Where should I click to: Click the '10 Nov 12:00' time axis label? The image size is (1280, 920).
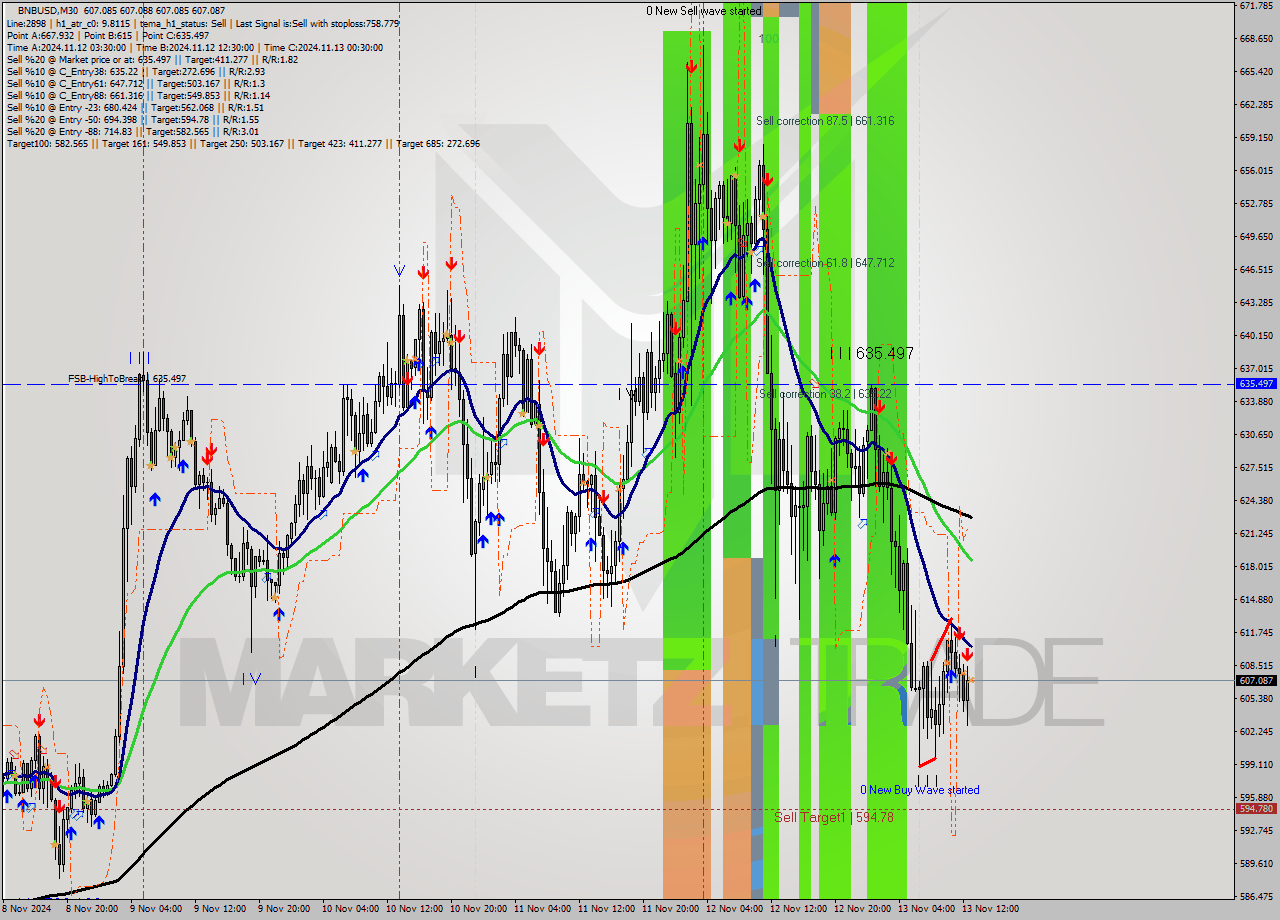coord(414,910)
